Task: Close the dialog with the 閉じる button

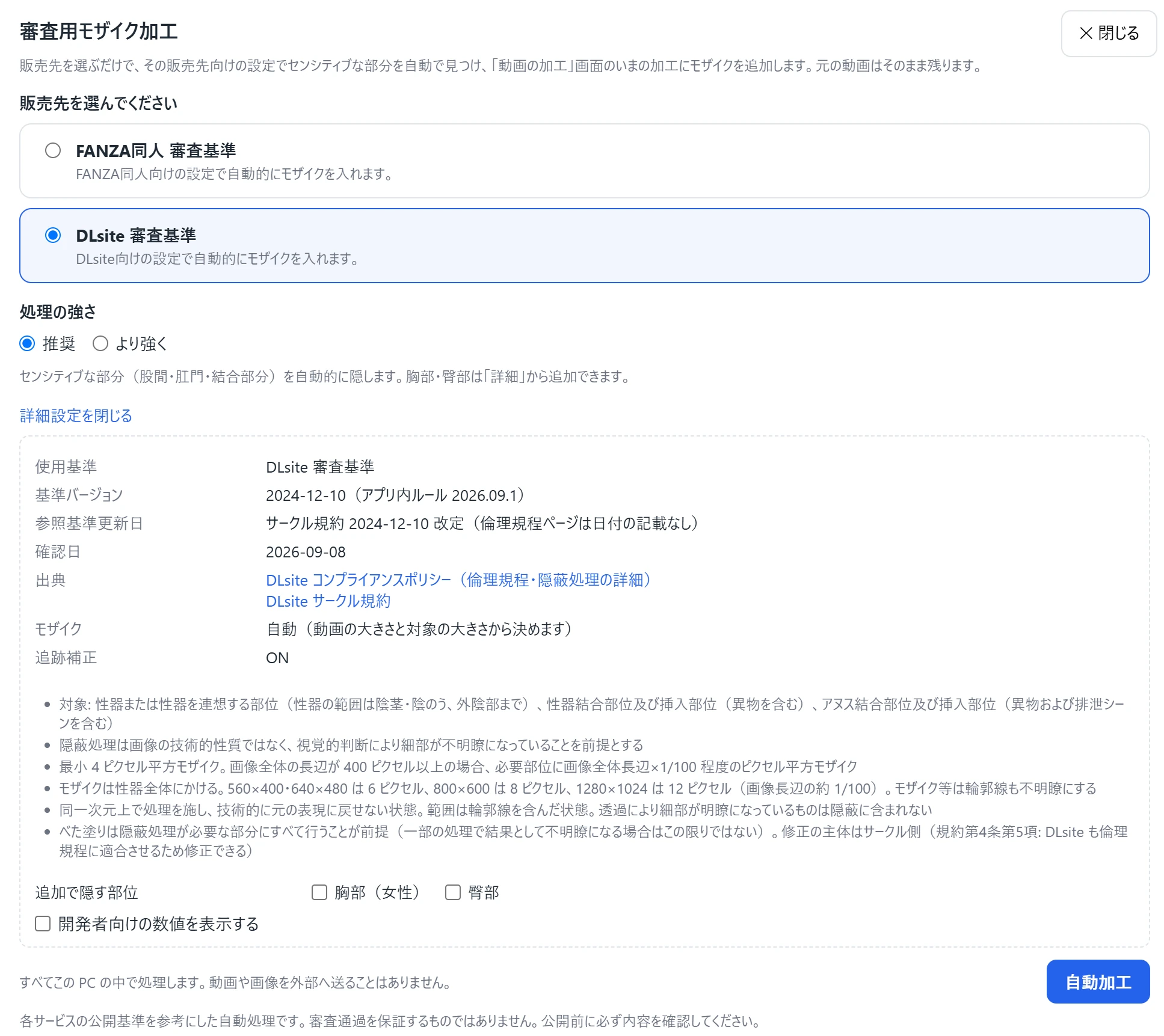Action: [x=1108, y=33]
